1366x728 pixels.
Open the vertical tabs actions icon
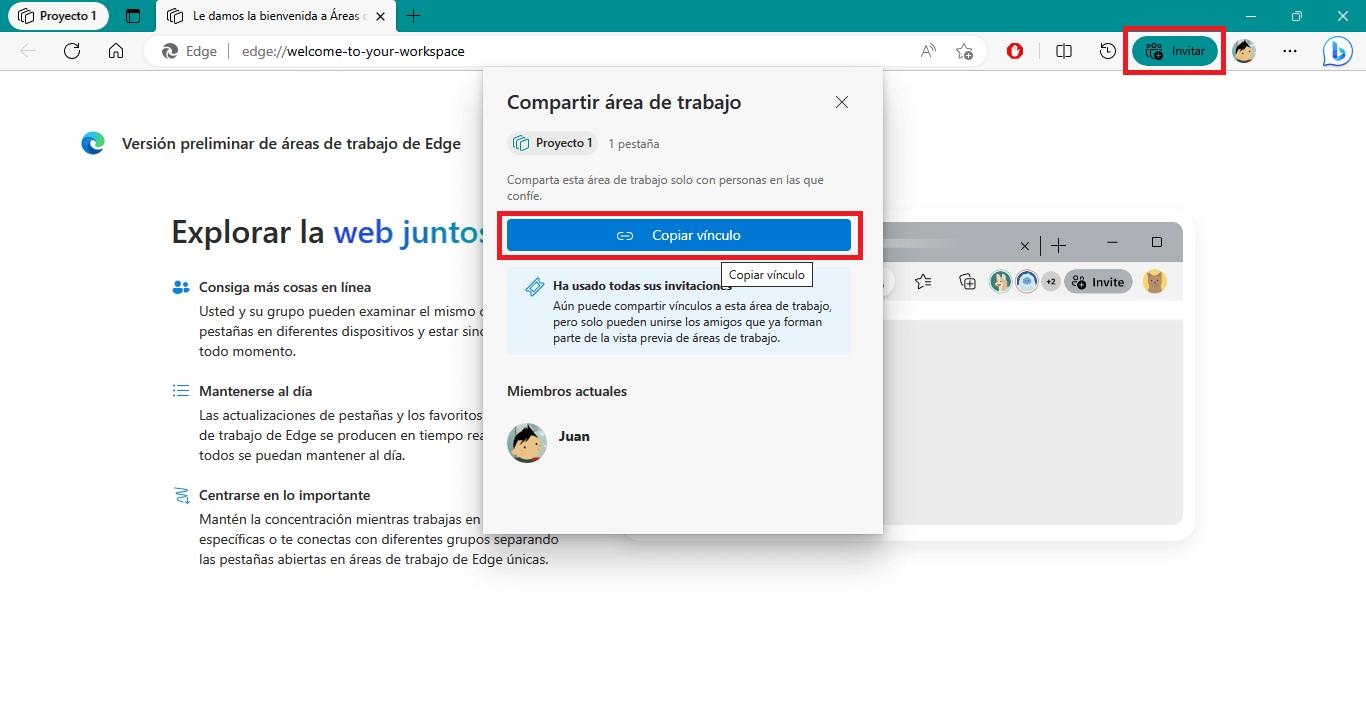tap(133, 16)
